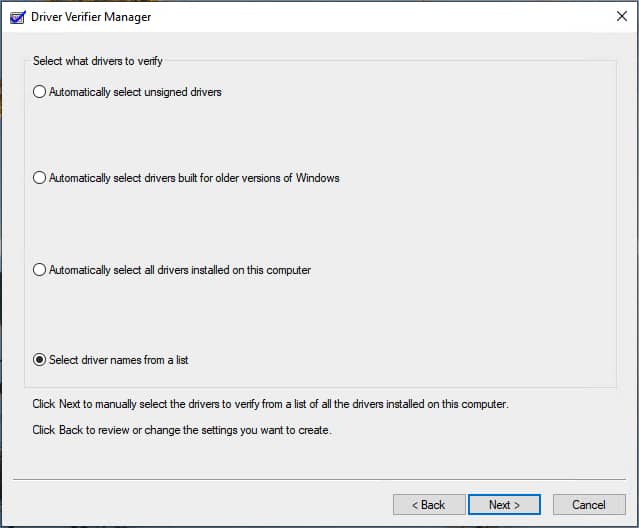The width and height of the screenshot is (639, 528).
Task: Click the 'Click Next to manually select' hint text
Action: 270,404
